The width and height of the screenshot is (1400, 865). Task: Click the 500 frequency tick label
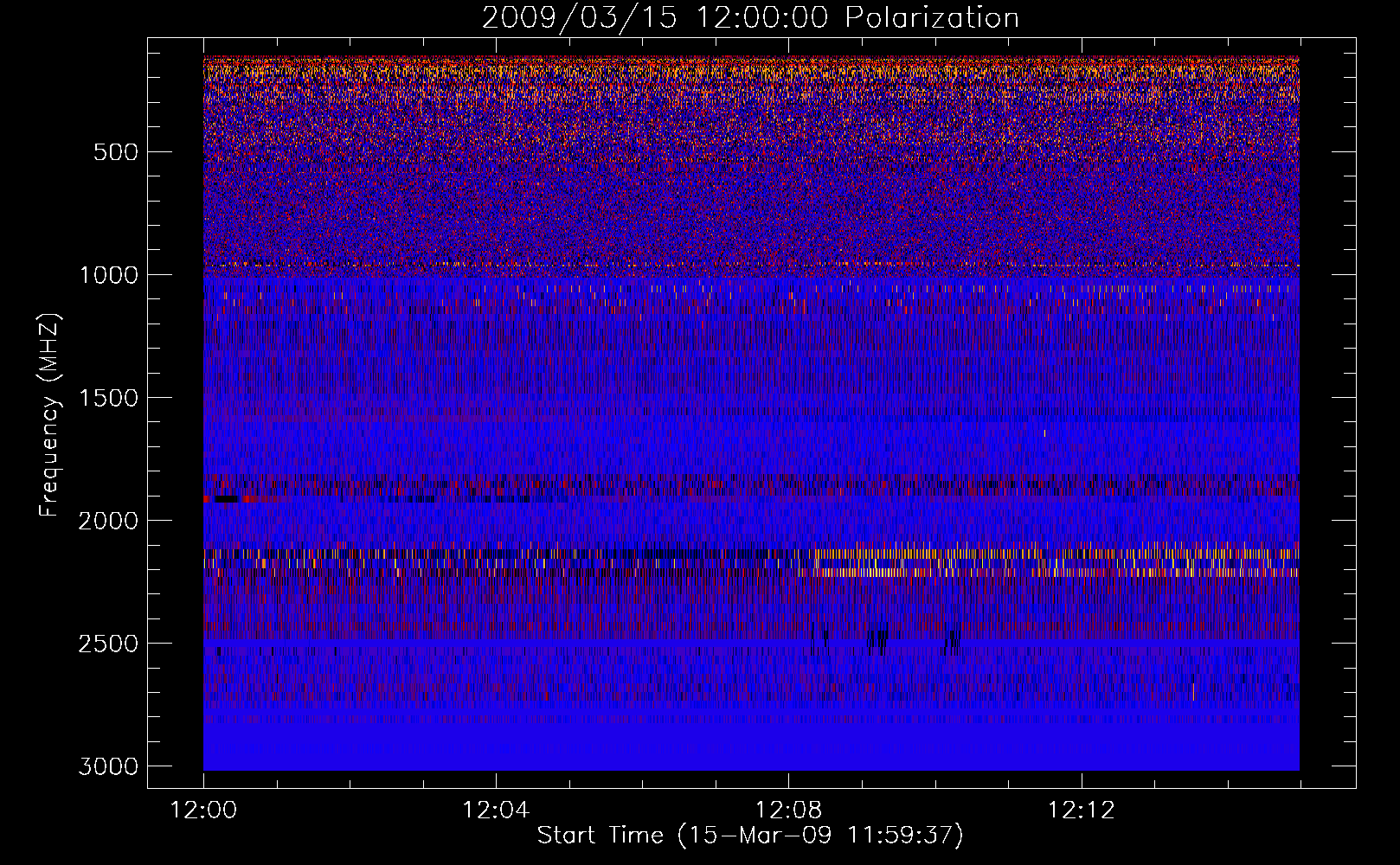point(115,152)
